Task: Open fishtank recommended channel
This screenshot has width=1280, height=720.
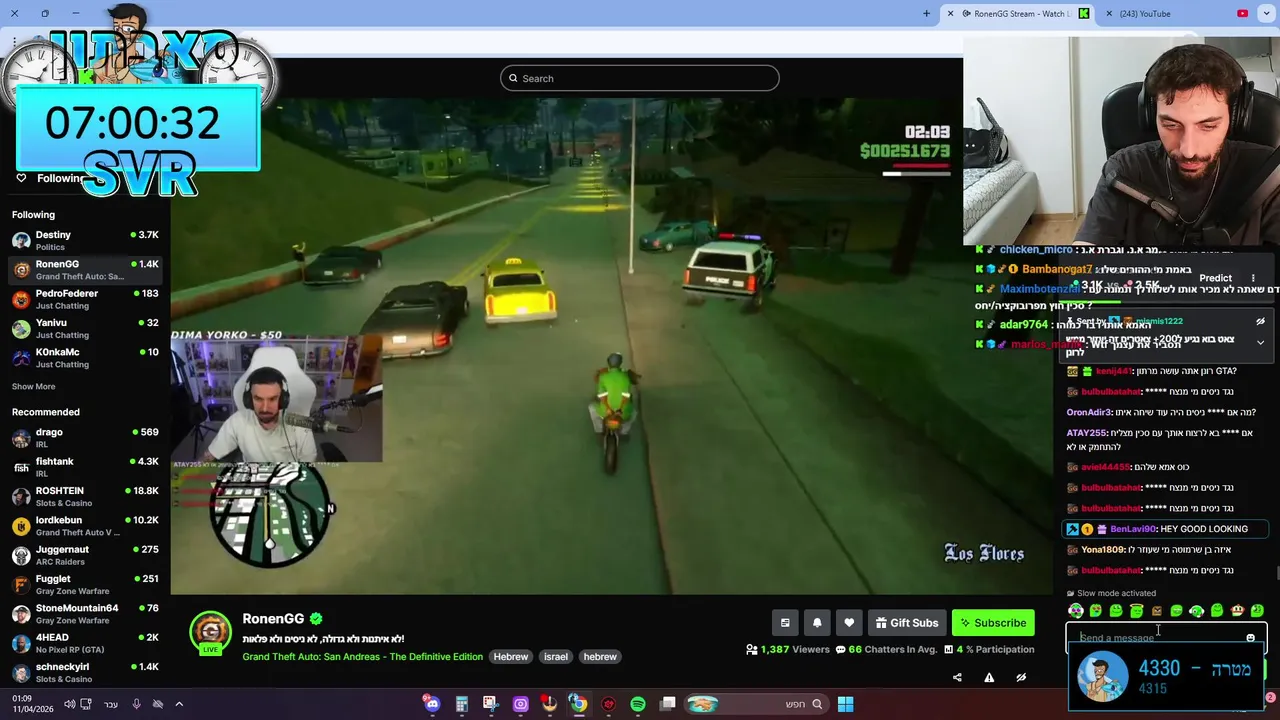Action: click(85, 467)
